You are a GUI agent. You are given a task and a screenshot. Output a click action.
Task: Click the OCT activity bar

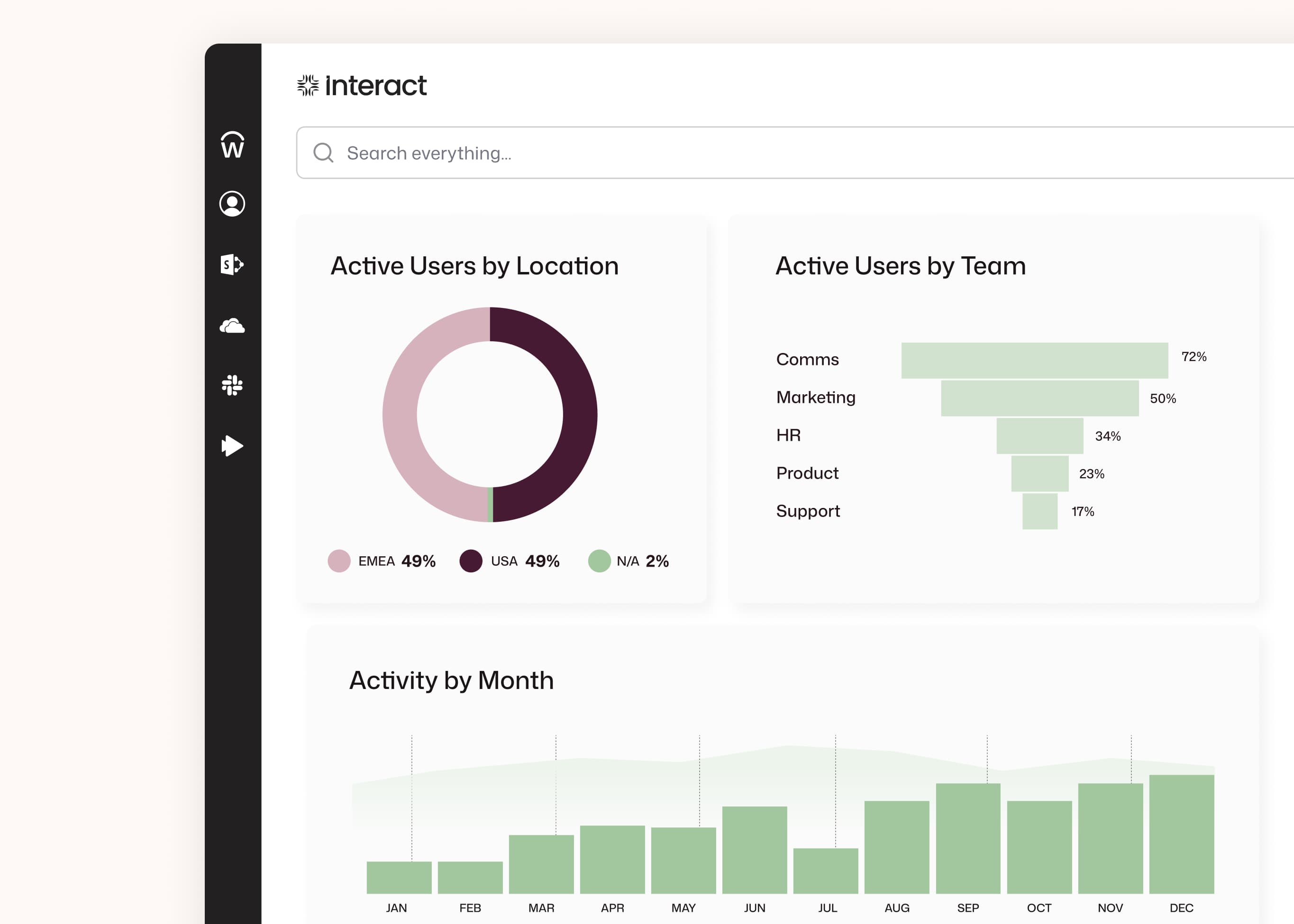[x=1039, y=847]
